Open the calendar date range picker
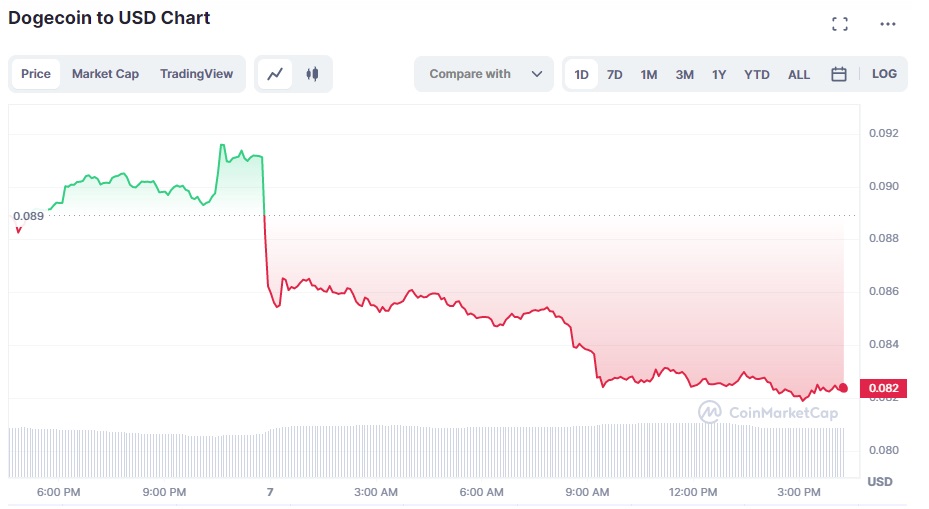 838,74
